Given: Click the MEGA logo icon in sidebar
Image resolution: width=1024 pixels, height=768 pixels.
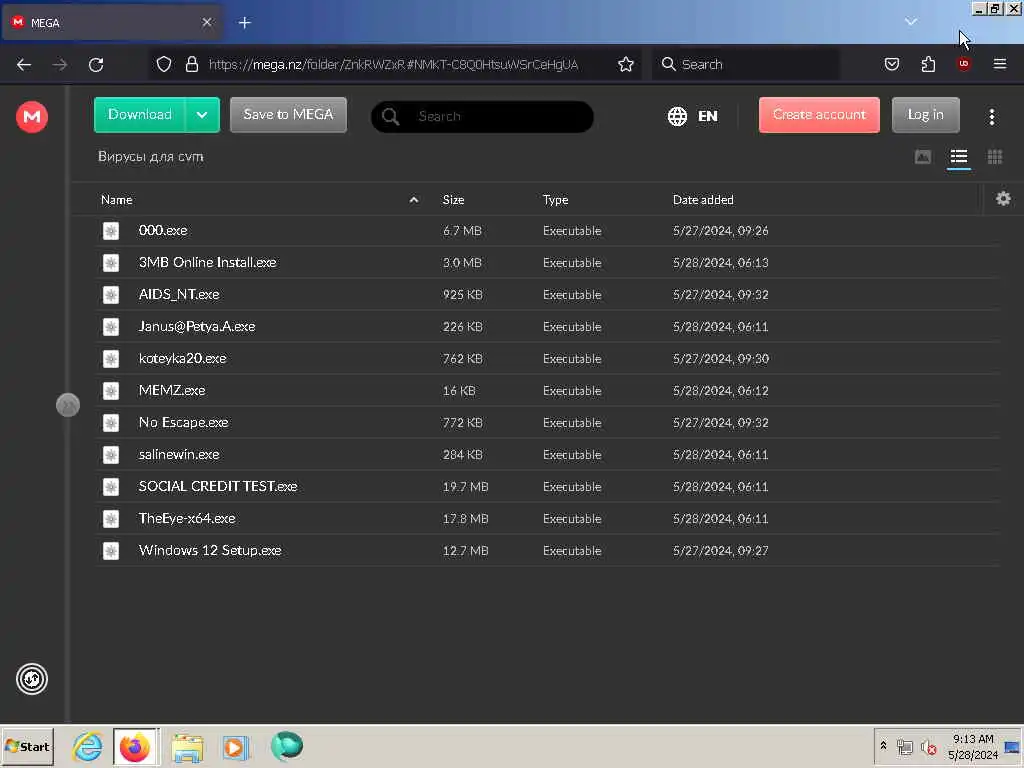Looking at the screenshot, I should (x=31, y=117).
